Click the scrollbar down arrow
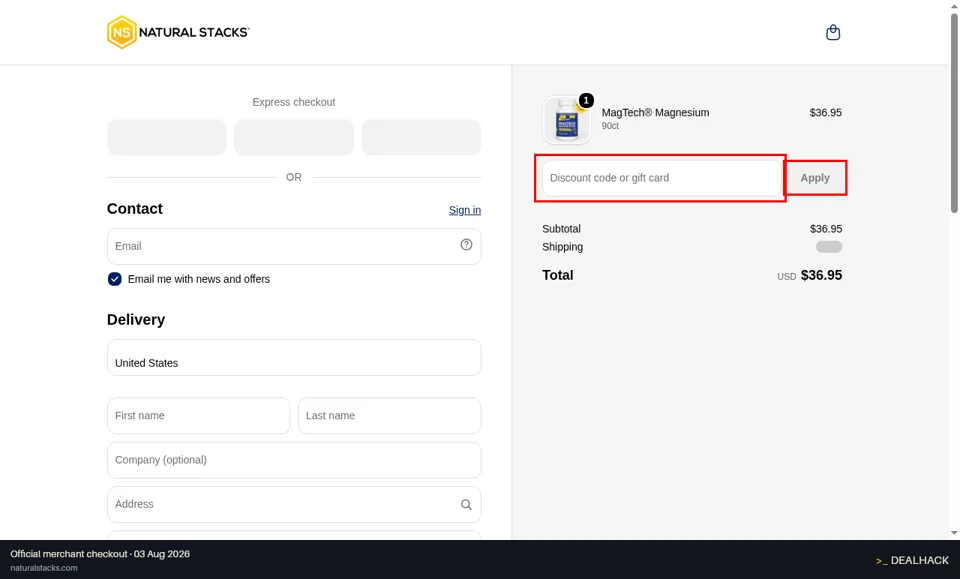This screenshot has height=579, width=960. point(954,532)
